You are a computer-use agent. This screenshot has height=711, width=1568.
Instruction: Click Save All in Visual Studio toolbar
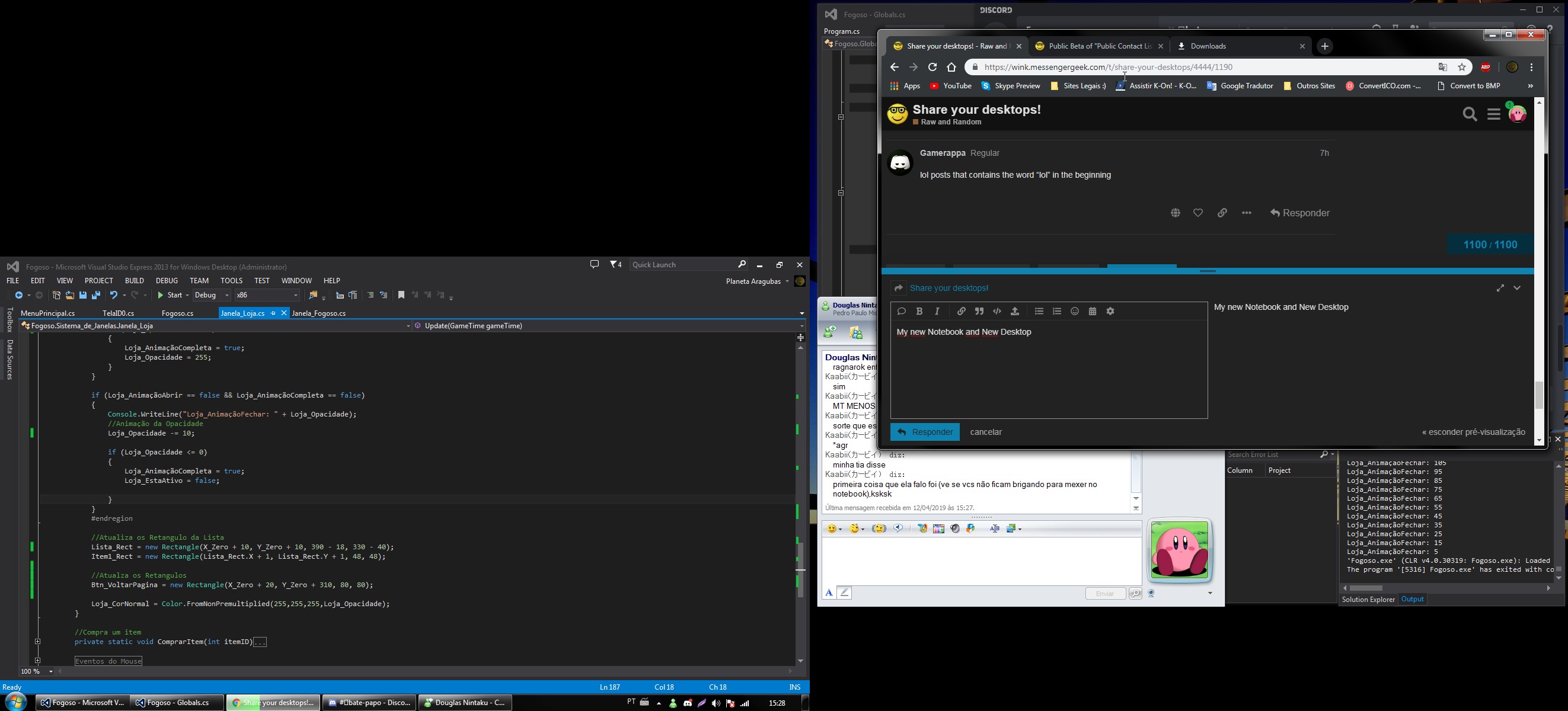tap(95, 295)
